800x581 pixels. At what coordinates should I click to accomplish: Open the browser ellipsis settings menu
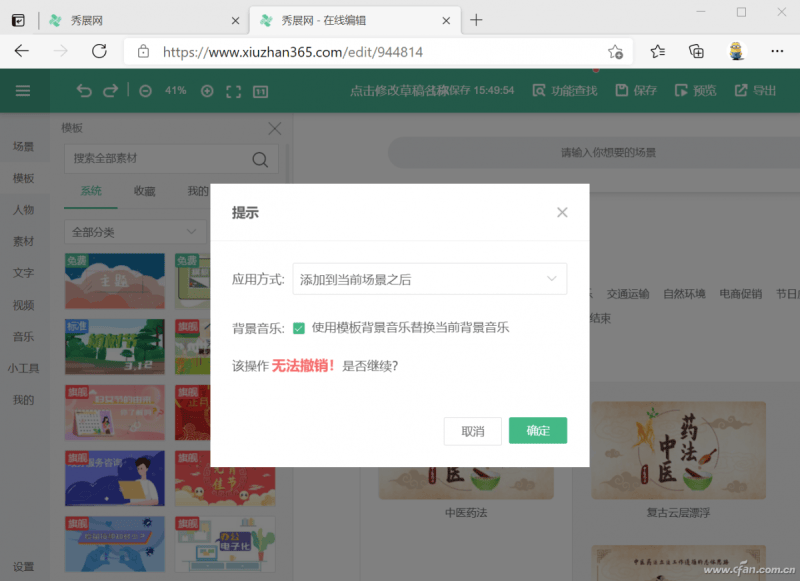(777, 51)
